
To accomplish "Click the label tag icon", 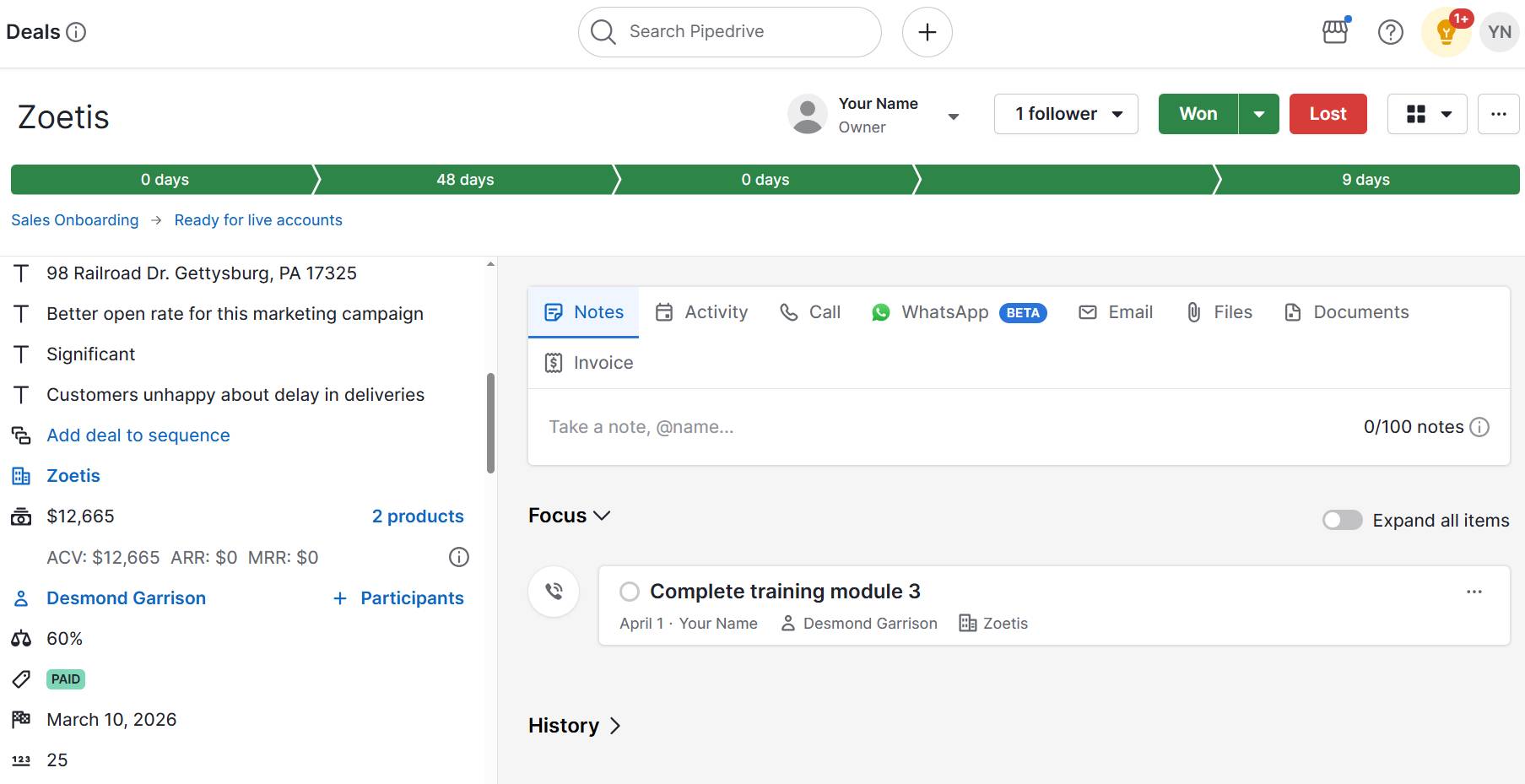I will [21, 679].
